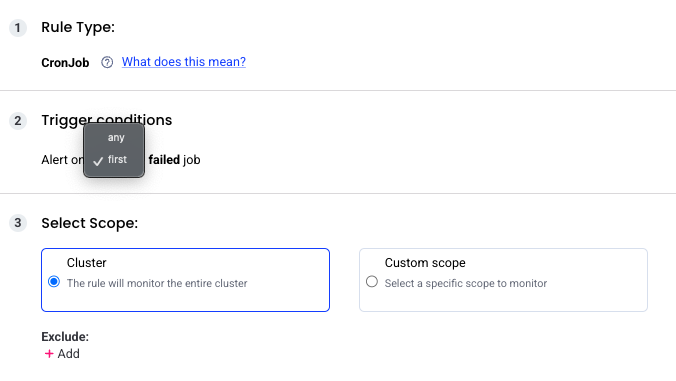This screenshot has height=381, width=676.
Task: Click the Trigger conditions section heading
Action: 106,120
